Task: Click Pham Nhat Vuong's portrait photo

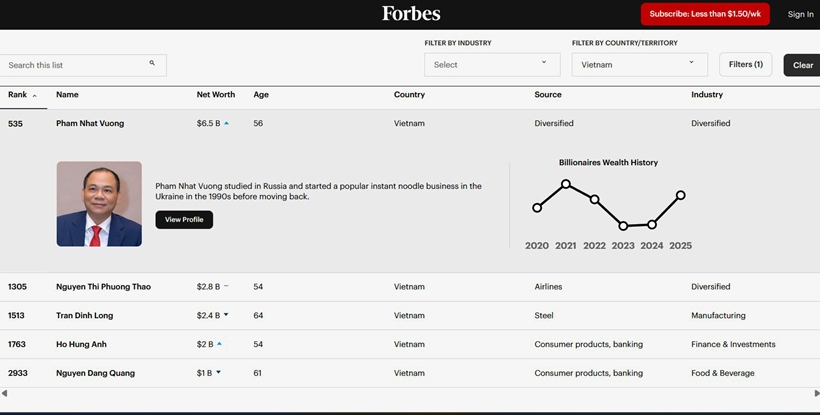Action: [x=99, y=204]
